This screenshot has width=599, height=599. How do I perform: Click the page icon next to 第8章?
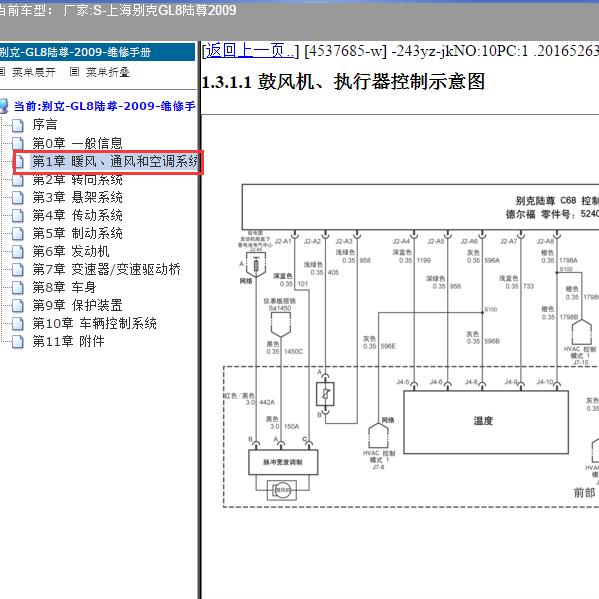coord(18,287)
